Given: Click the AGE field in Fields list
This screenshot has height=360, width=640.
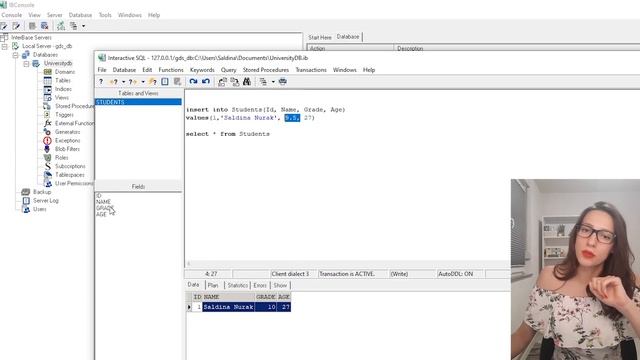Looking at the screenshot, I should [101, 214].
